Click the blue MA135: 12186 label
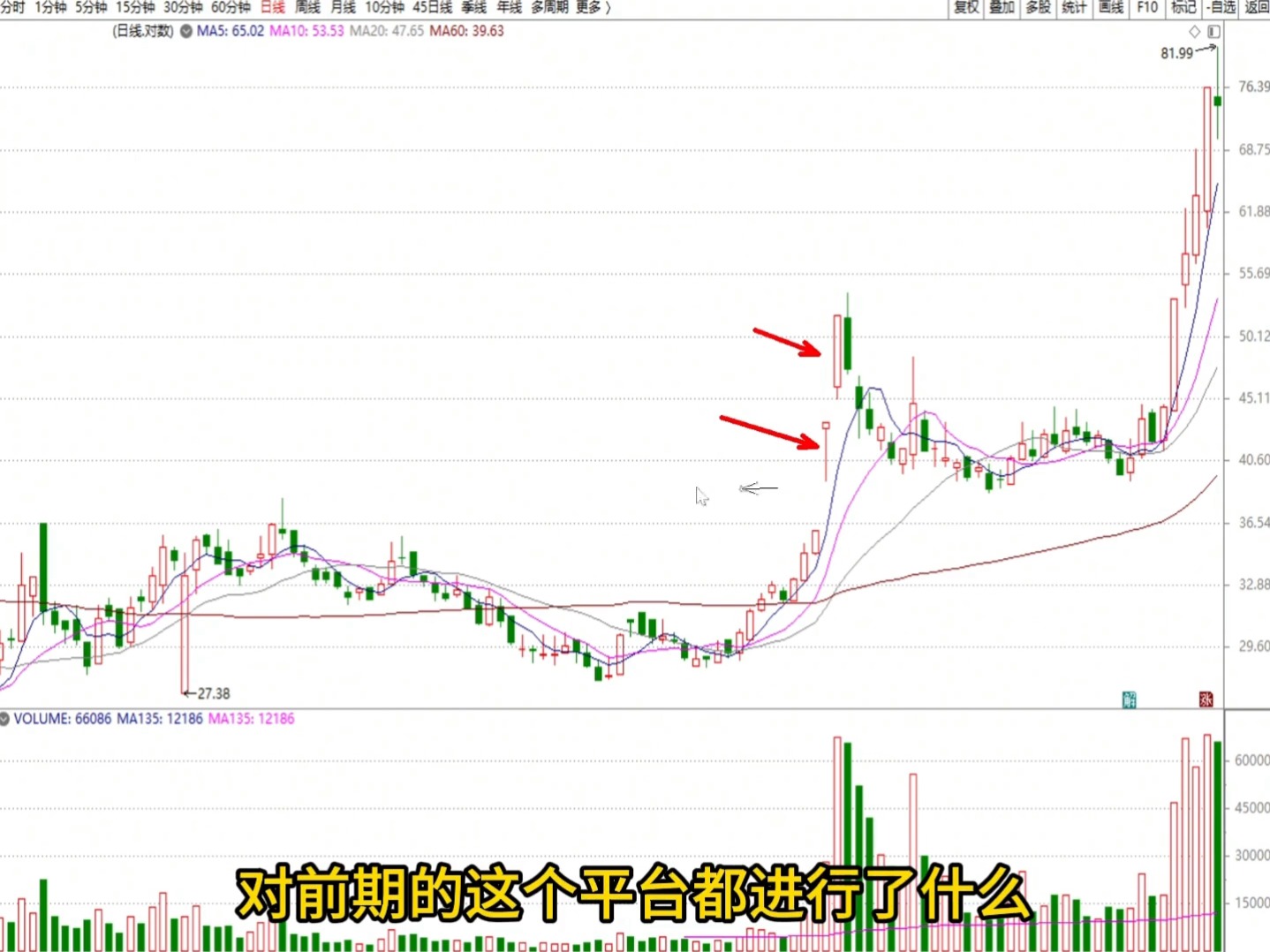 [160, 719]
